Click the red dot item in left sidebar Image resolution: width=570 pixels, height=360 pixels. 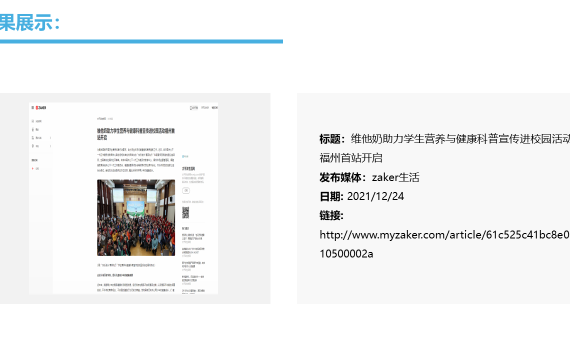pyautogui.click(x=35, y=169)
